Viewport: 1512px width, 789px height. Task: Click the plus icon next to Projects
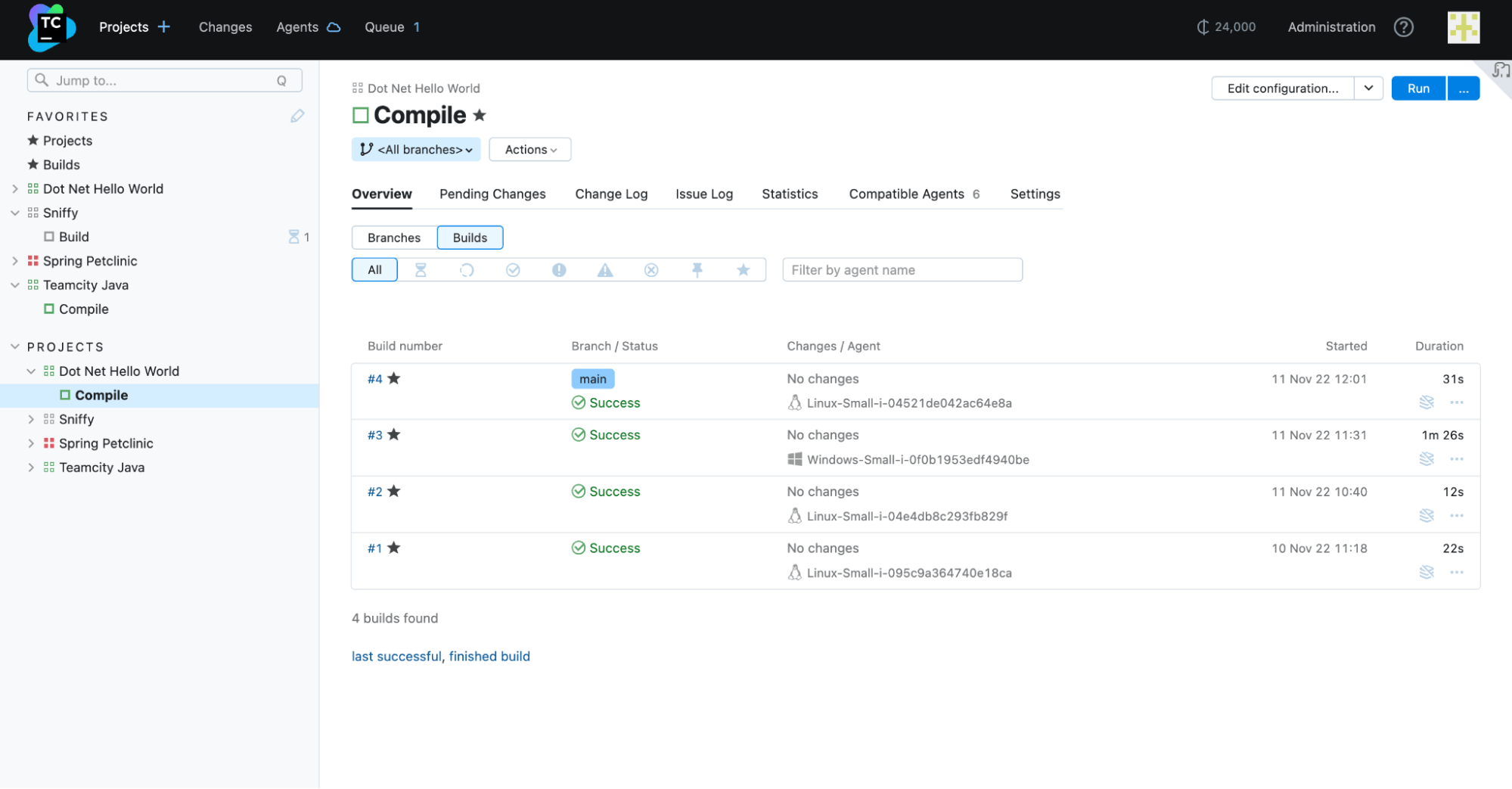tap(164, 27)
